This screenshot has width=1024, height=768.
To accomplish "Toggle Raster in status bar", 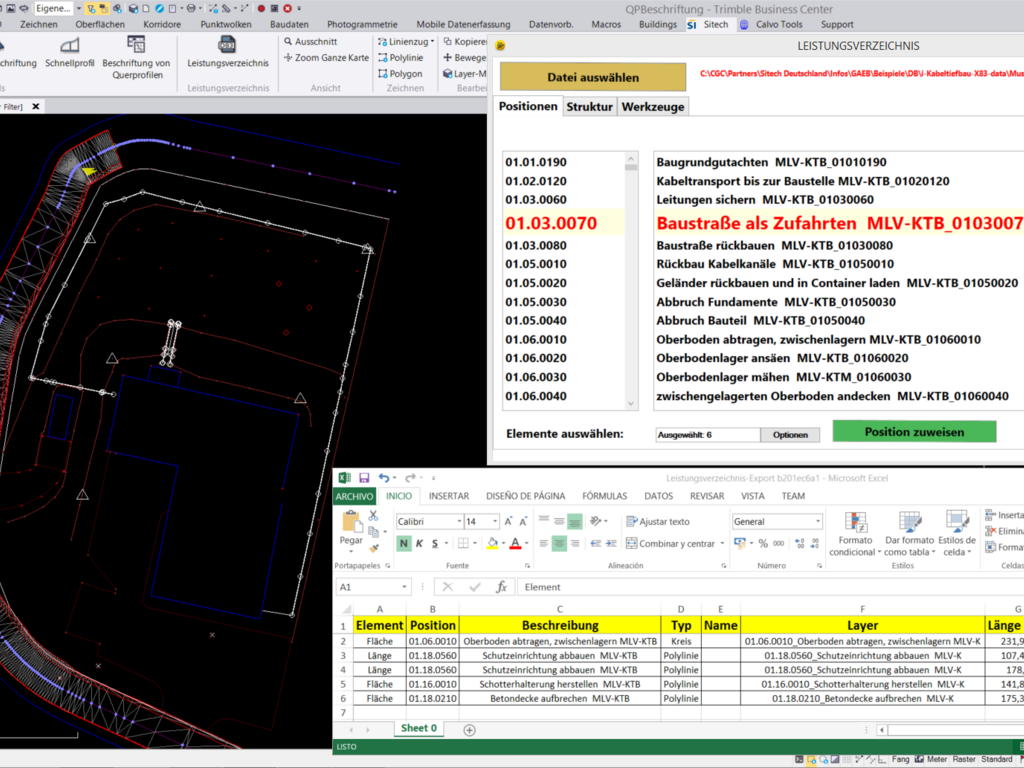I will [964, 760].
